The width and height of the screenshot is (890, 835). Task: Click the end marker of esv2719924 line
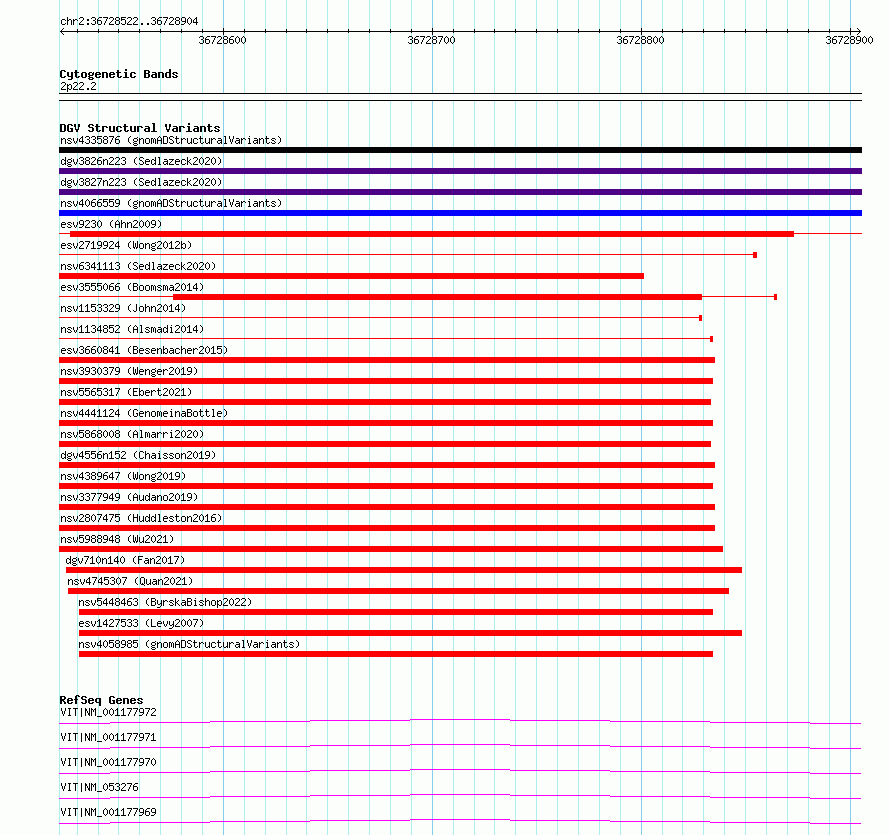click(x=755, y=255)
